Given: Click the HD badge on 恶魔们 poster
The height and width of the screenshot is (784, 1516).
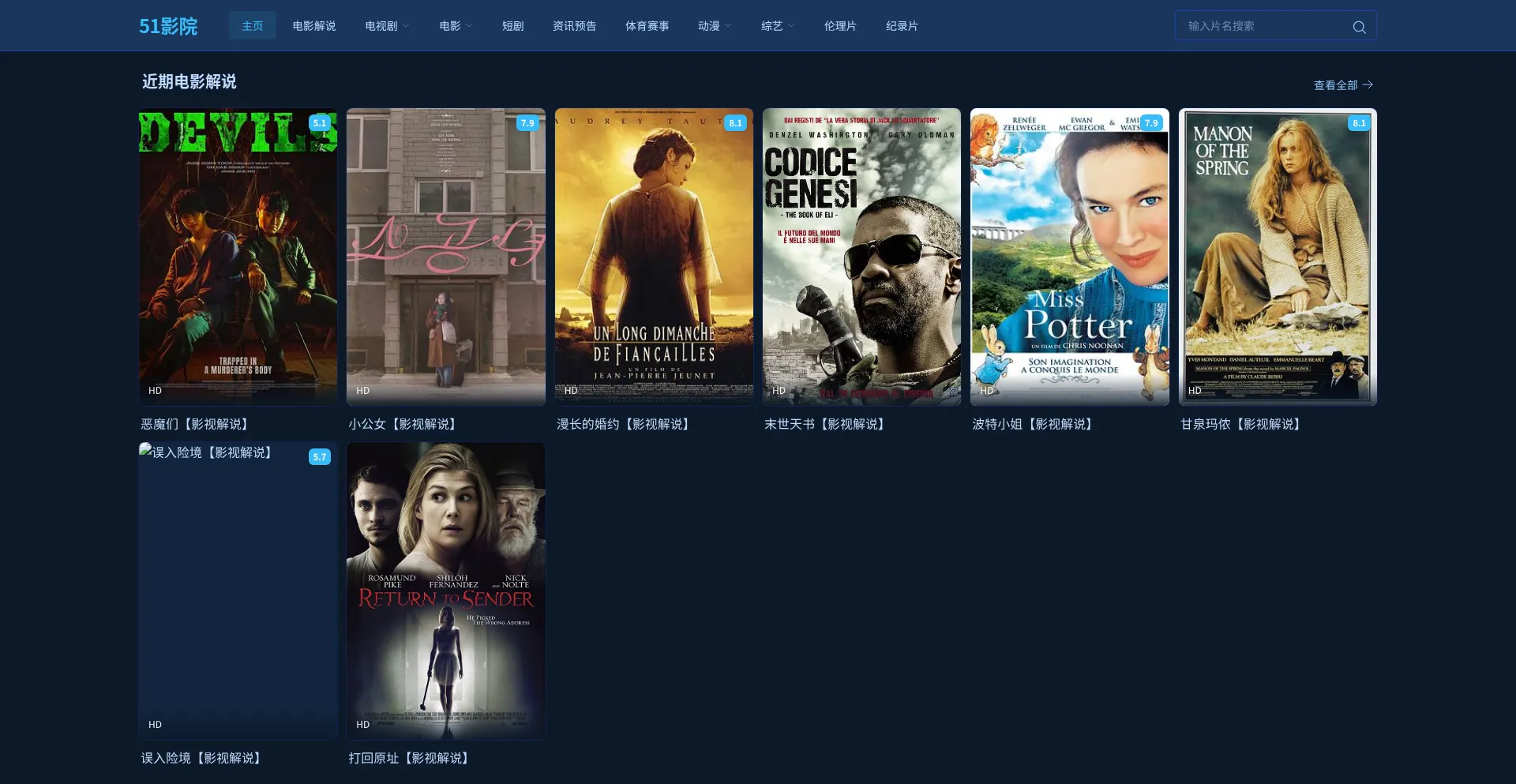Looking at the screenshot, I should [156, 391].
